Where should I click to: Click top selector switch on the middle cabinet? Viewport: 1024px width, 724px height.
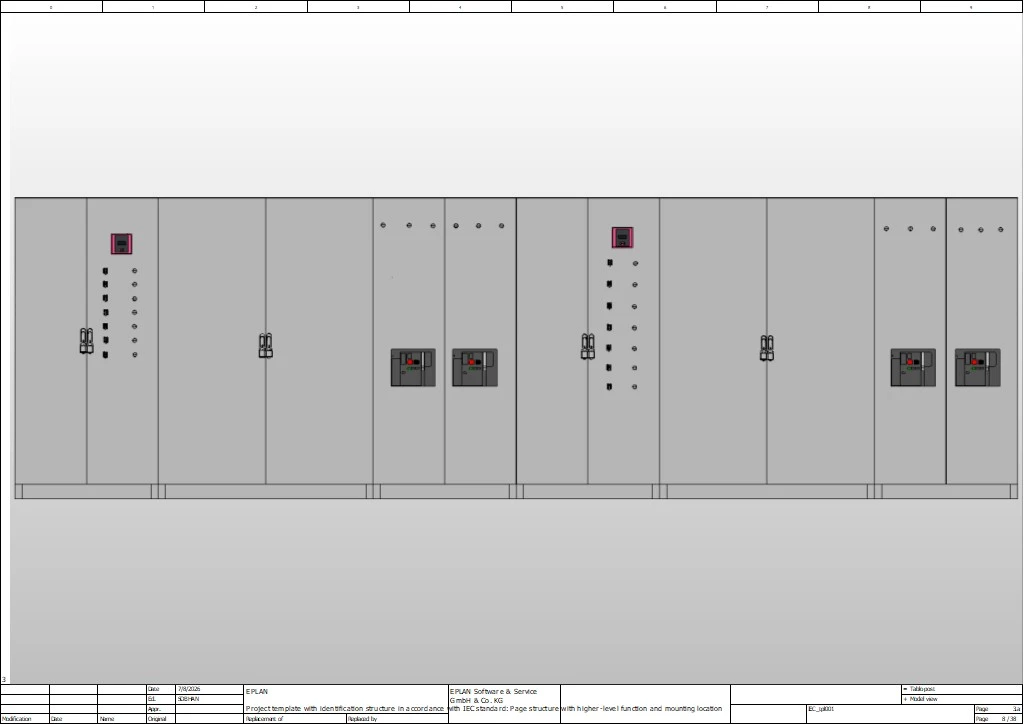(x=609, y=263)
